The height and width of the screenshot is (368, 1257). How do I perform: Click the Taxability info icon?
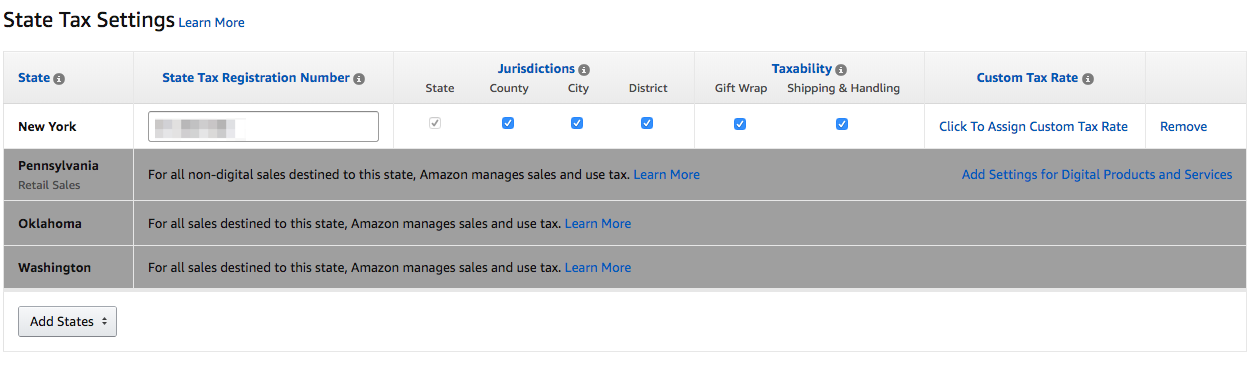[x=841, y=70]
